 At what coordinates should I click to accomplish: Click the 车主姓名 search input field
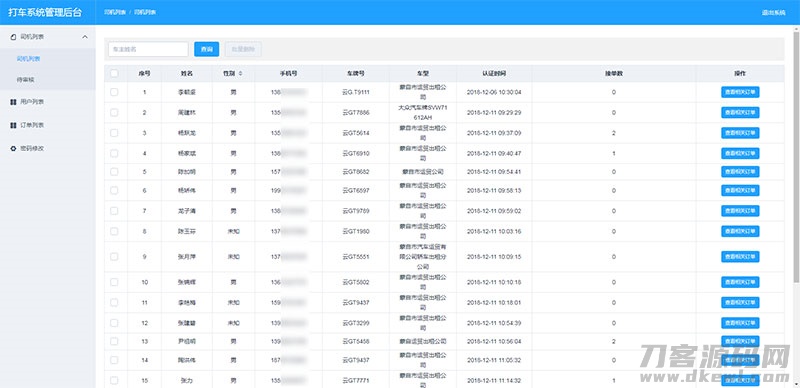pos(148,49)
